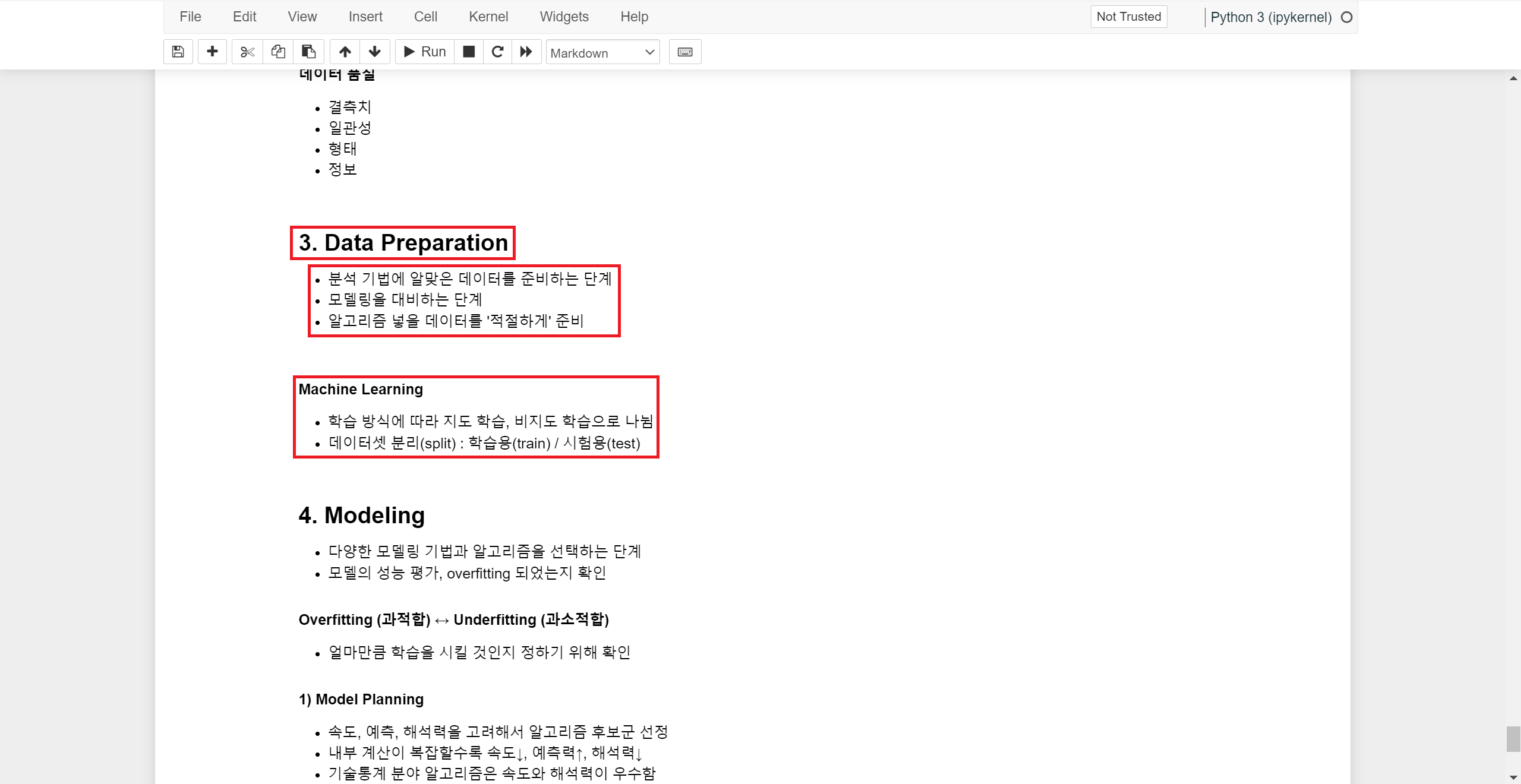Restart kernel and run all cells

point(526,52)
